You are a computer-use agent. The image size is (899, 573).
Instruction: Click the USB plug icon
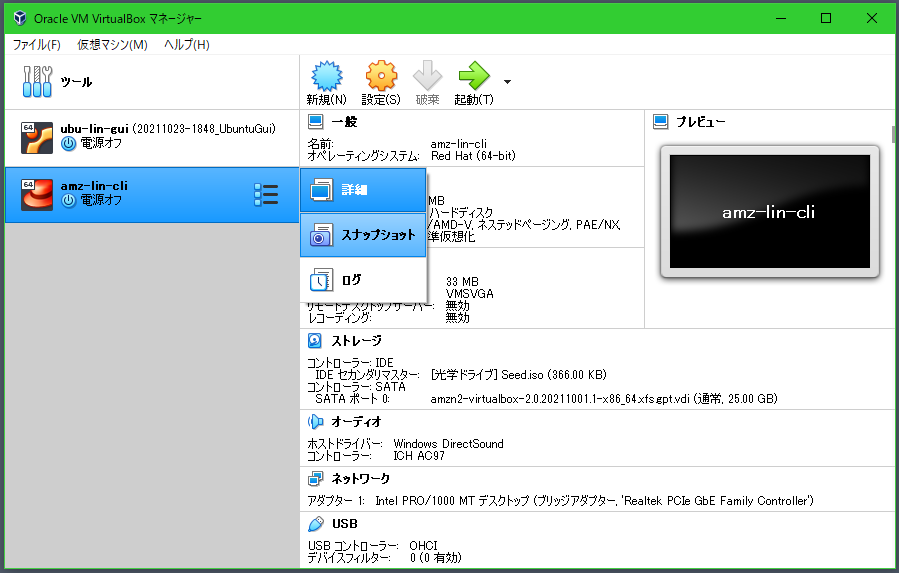tap(315, 524)
